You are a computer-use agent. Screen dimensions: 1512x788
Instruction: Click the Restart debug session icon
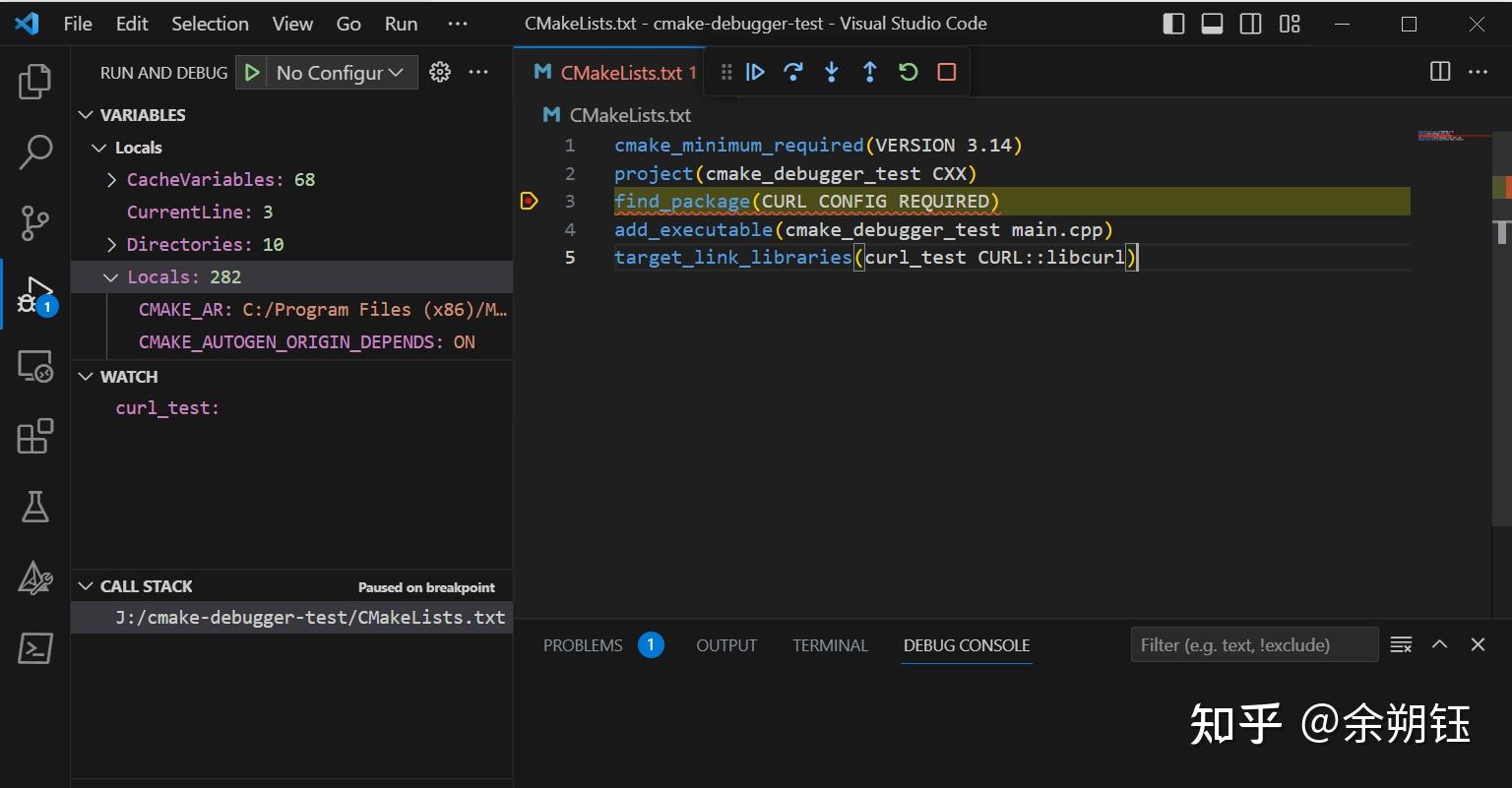(x=908, y=72)
